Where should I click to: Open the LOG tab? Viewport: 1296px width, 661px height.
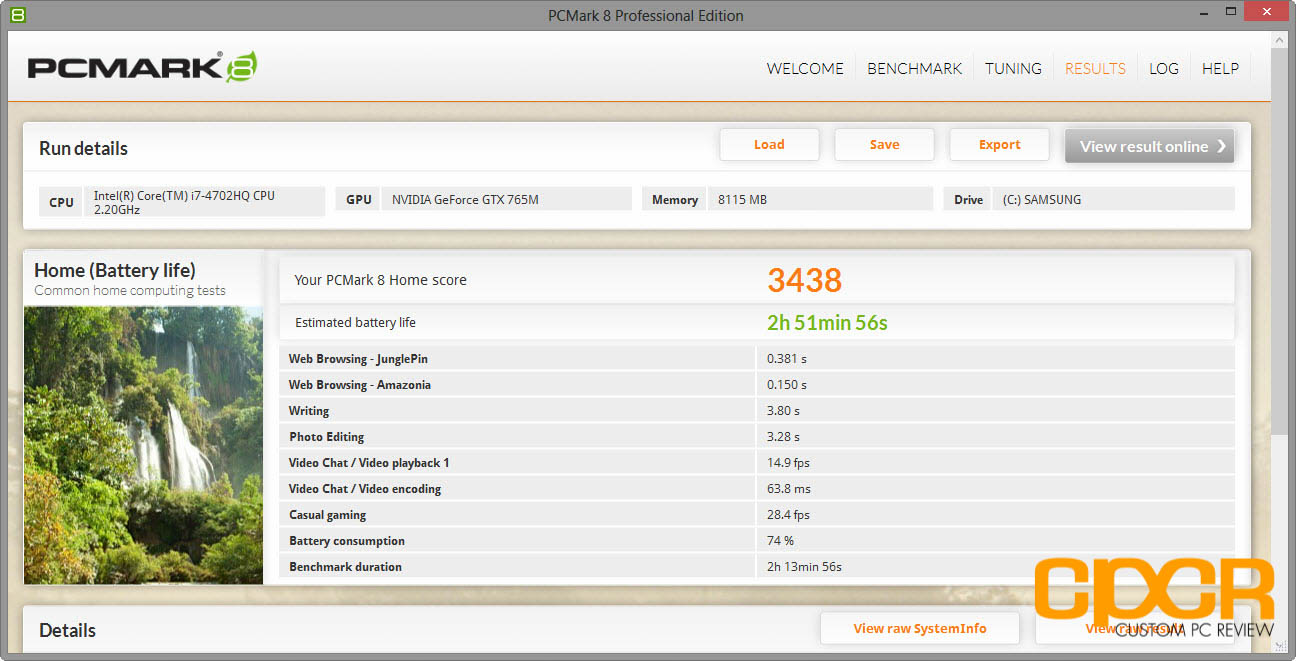tap(1163, 69)
